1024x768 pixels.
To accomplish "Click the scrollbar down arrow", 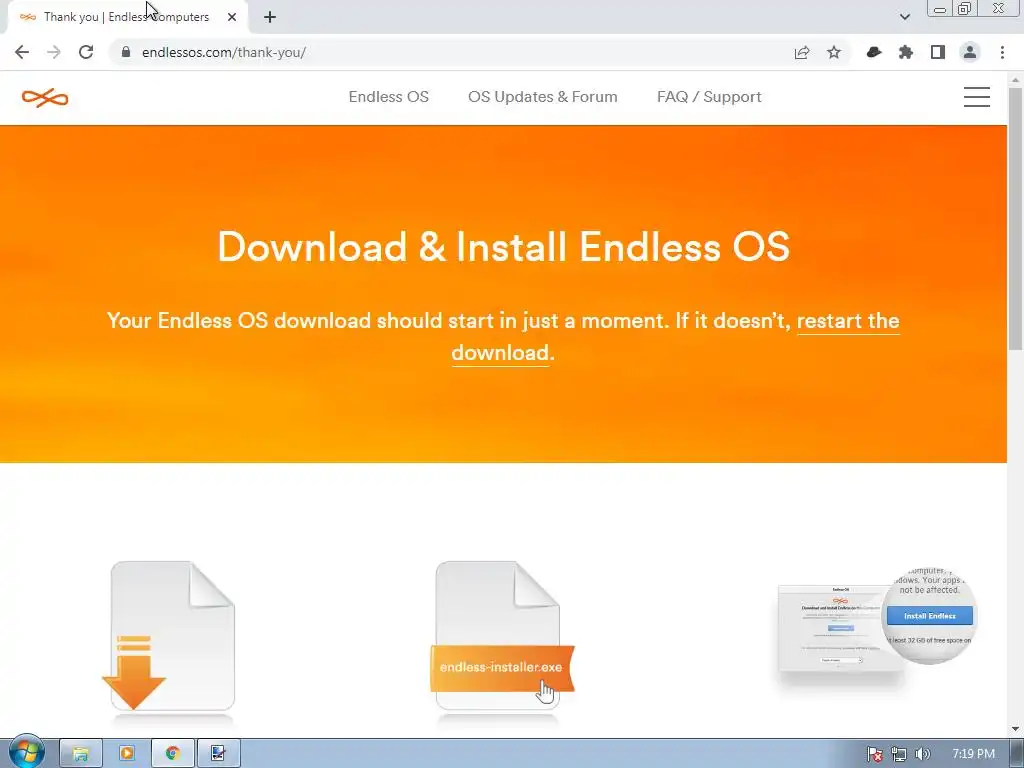I will click(x=1015, y=729).
